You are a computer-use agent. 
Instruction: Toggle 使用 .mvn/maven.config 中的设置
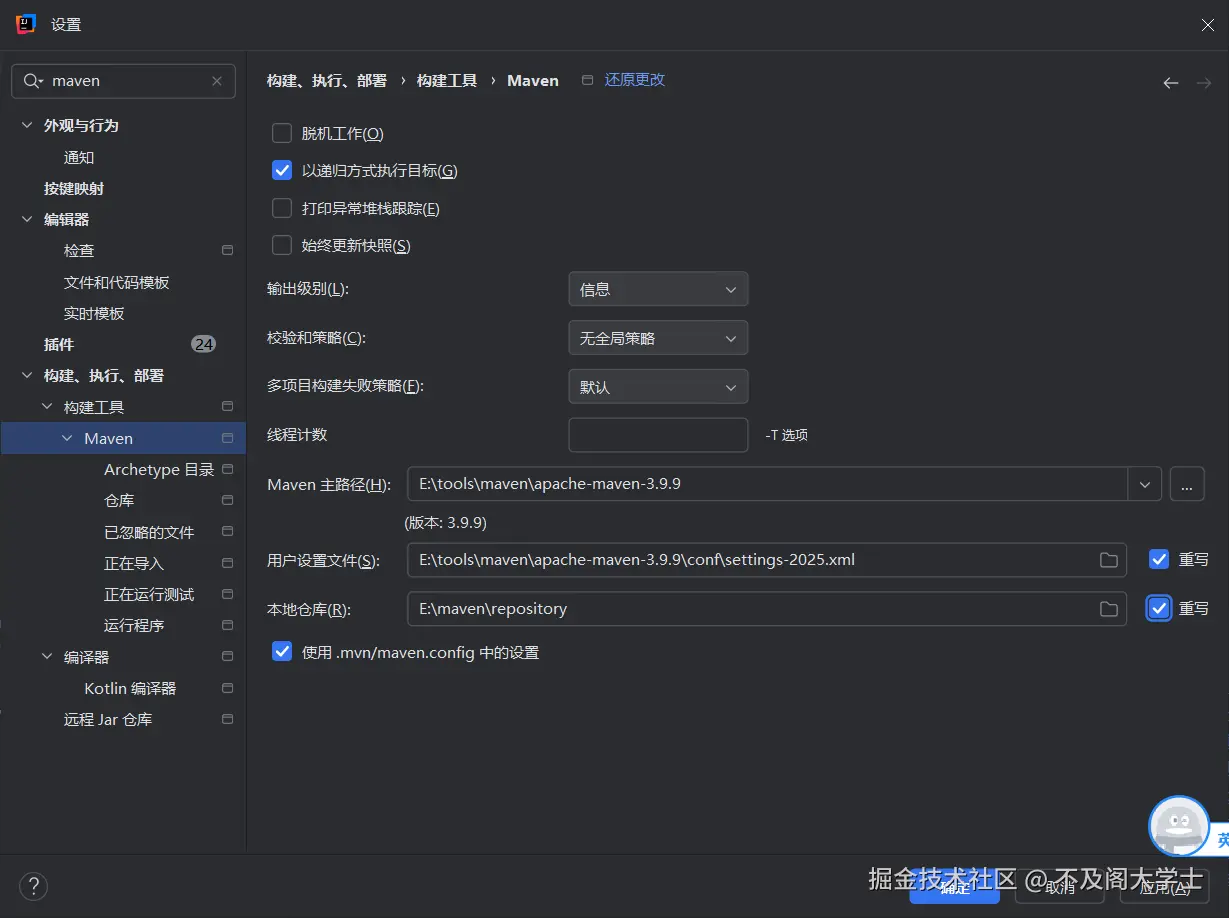point(282,652)
